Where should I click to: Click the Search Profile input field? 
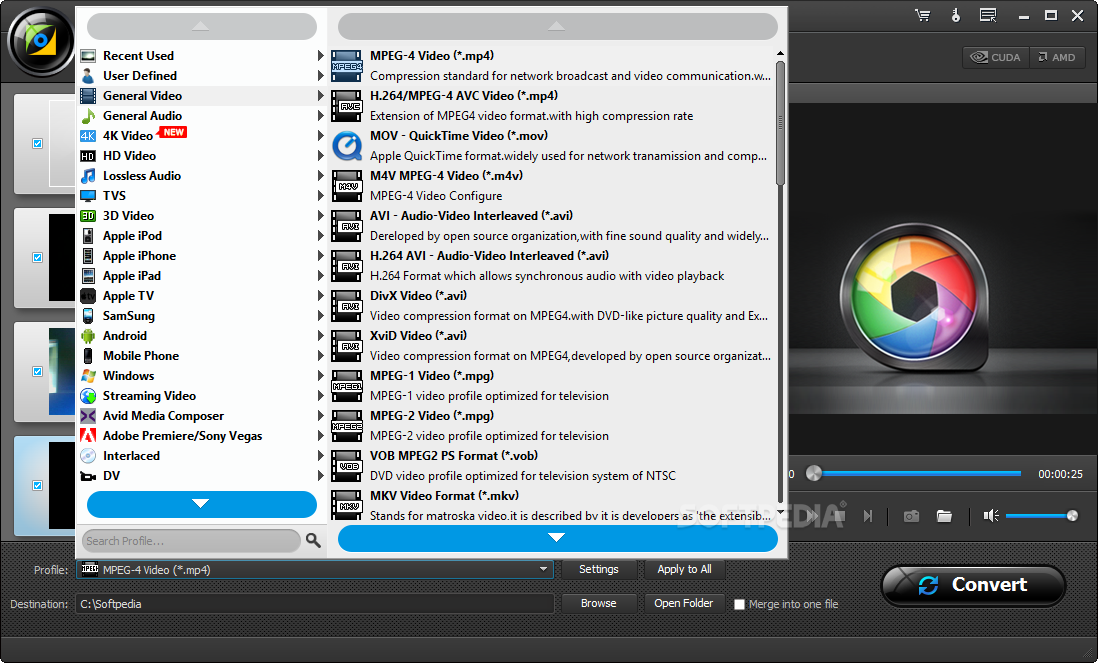point(191,540)
